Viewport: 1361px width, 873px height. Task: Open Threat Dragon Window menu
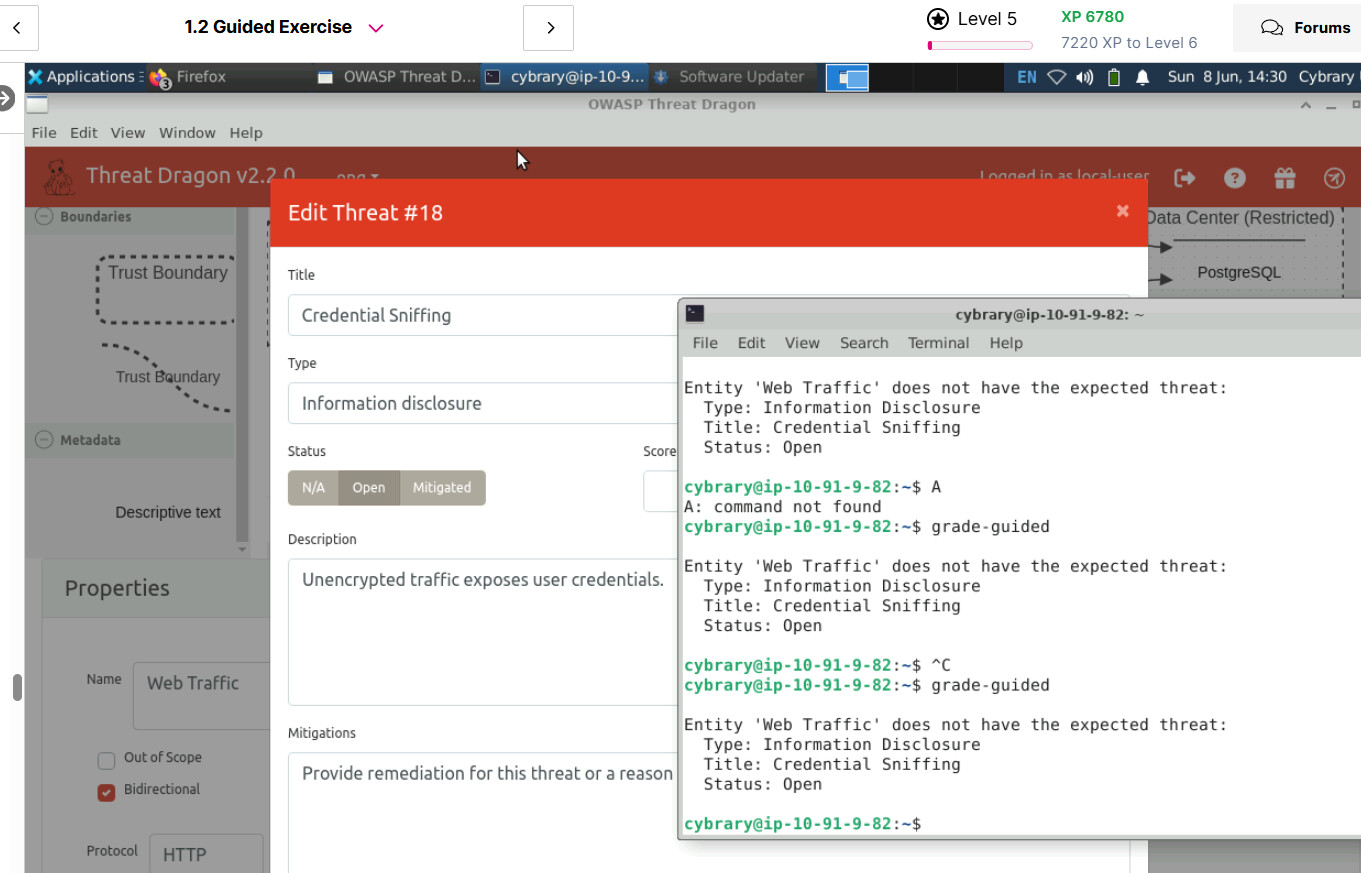coord(187,133)
